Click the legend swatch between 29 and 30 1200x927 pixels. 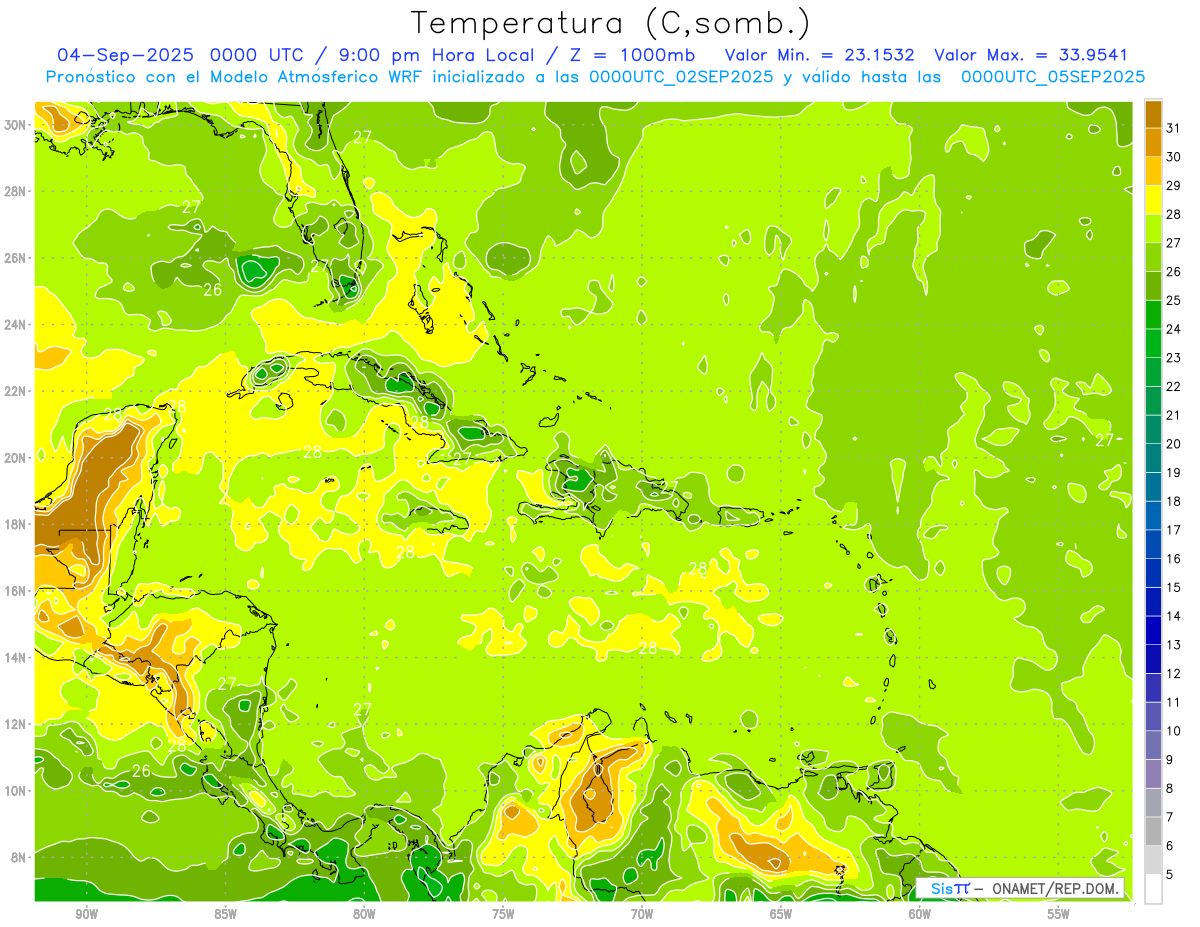point(1153,171)
